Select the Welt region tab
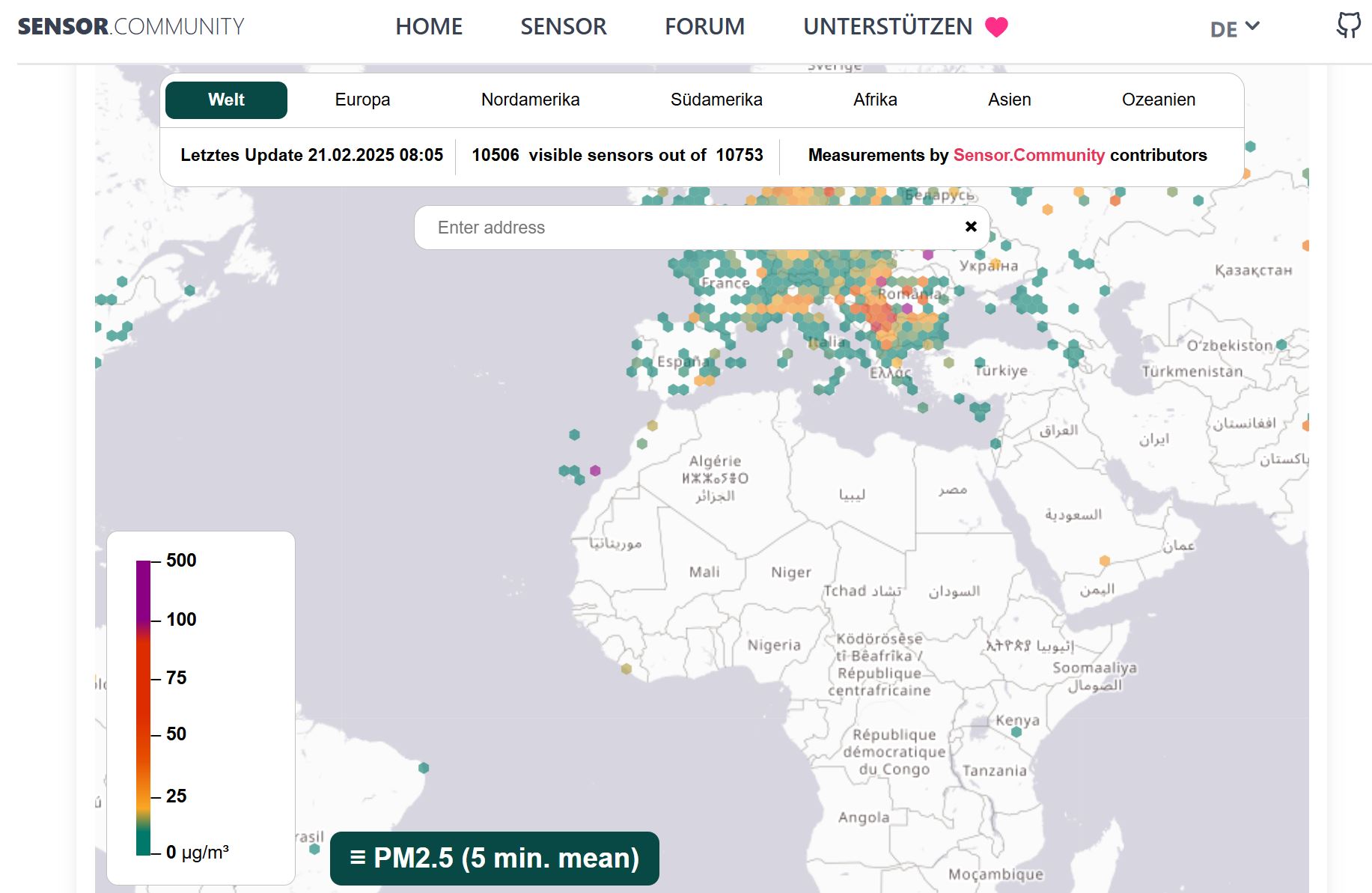1372x893 pixels. (x=225, y=99)
